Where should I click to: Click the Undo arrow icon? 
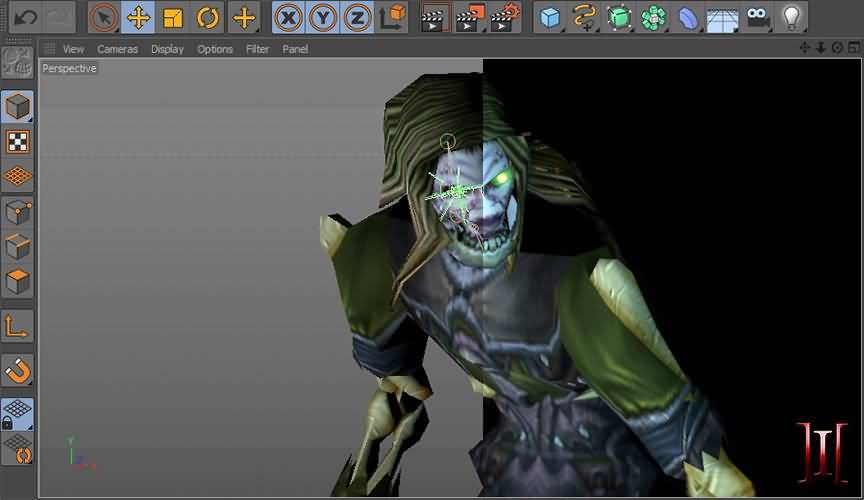[25, 18]
